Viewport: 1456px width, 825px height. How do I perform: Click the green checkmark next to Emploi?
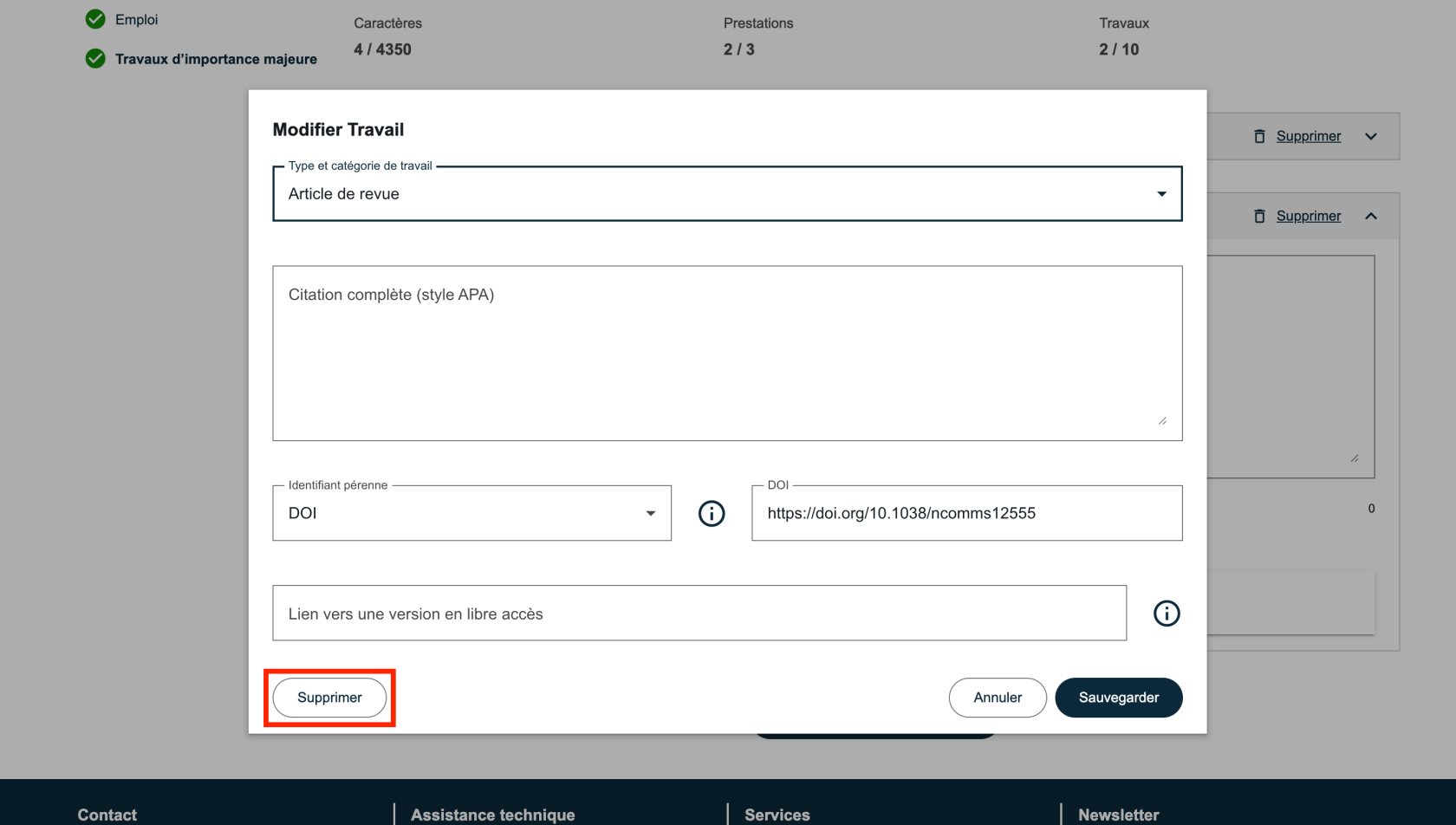95,19
